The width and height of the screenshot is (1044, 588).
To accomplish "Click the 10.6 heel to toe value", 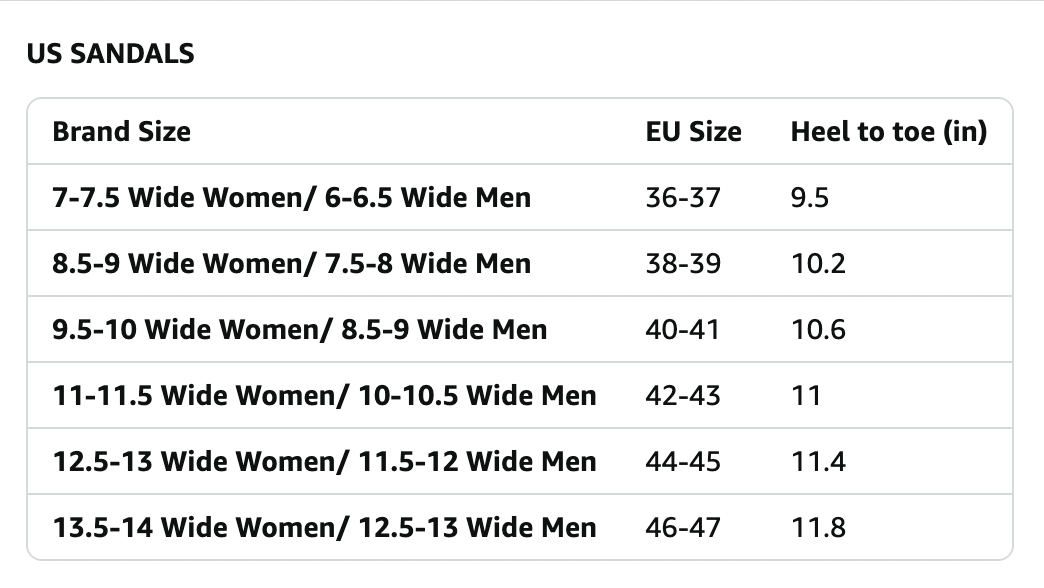I will coord(818,329).
